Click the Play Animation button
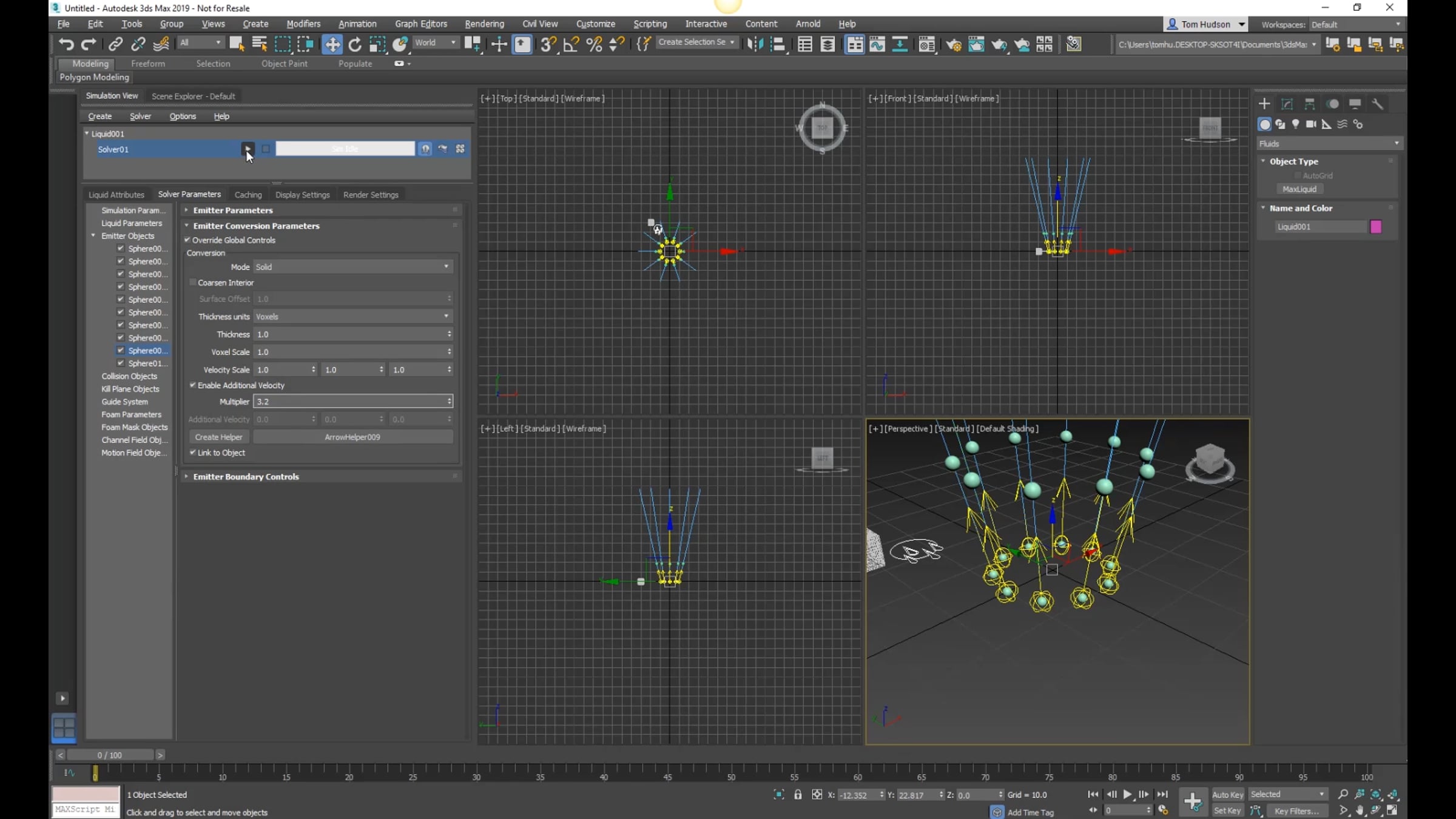Image resolution: width=1456 pixels, height=819 pixels. point(1127,794)
